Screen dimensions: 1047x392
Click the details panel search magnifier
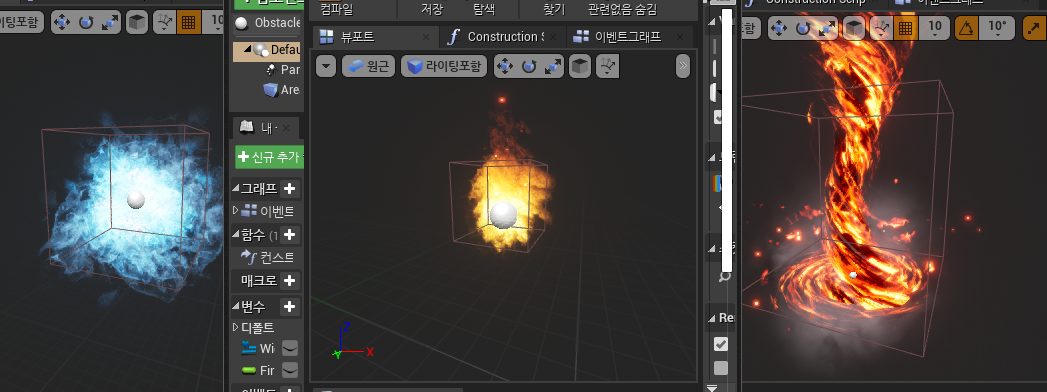pos(724,276)
